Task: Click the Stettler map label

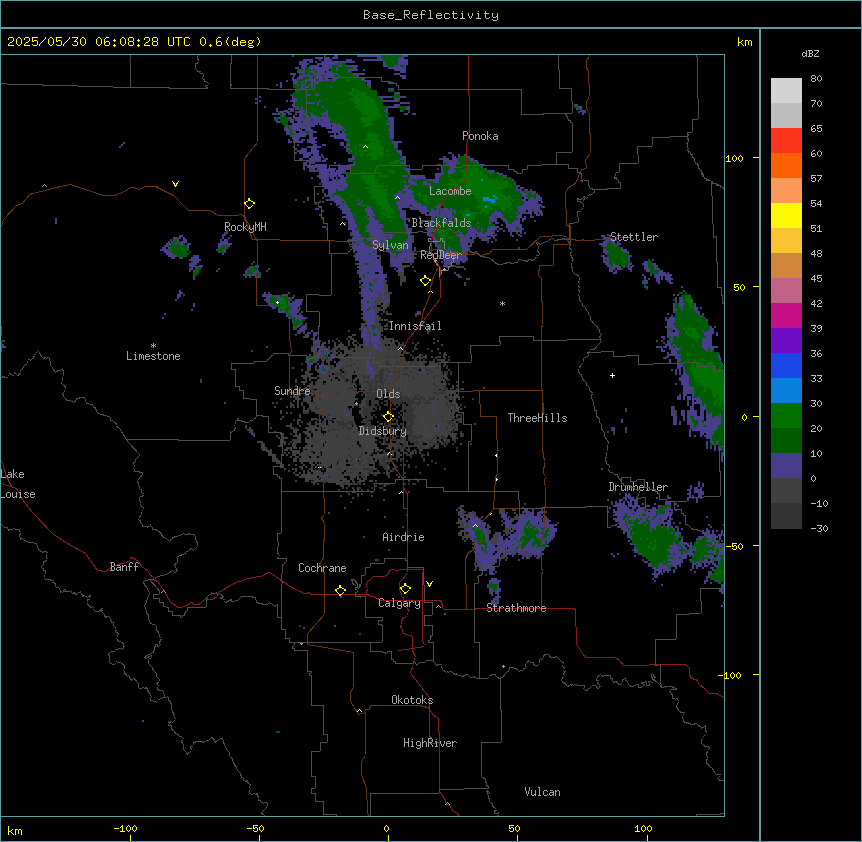Action: [x=633, y=237]
